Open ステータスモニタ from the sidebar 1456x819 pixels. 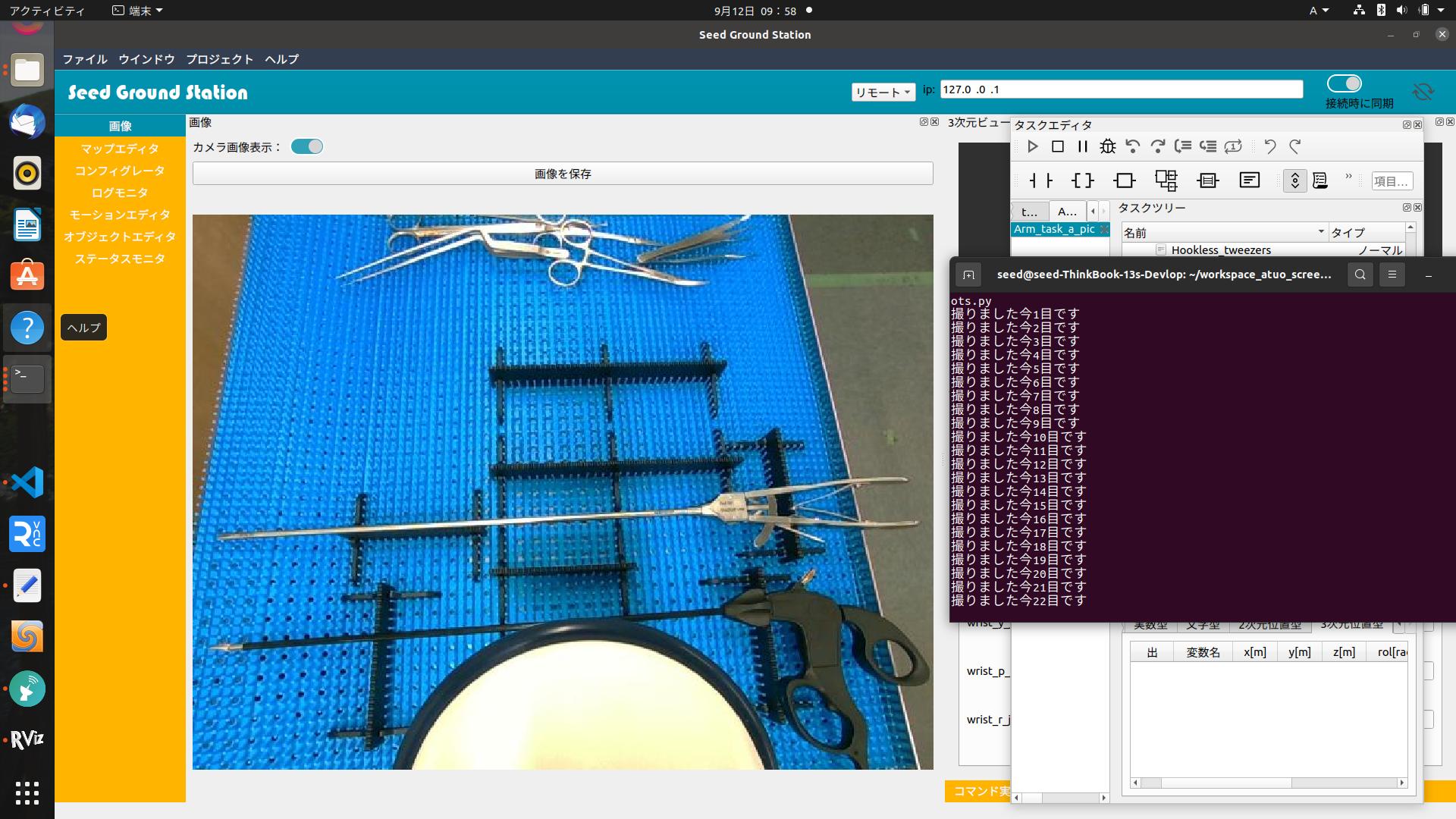(120, 259)
